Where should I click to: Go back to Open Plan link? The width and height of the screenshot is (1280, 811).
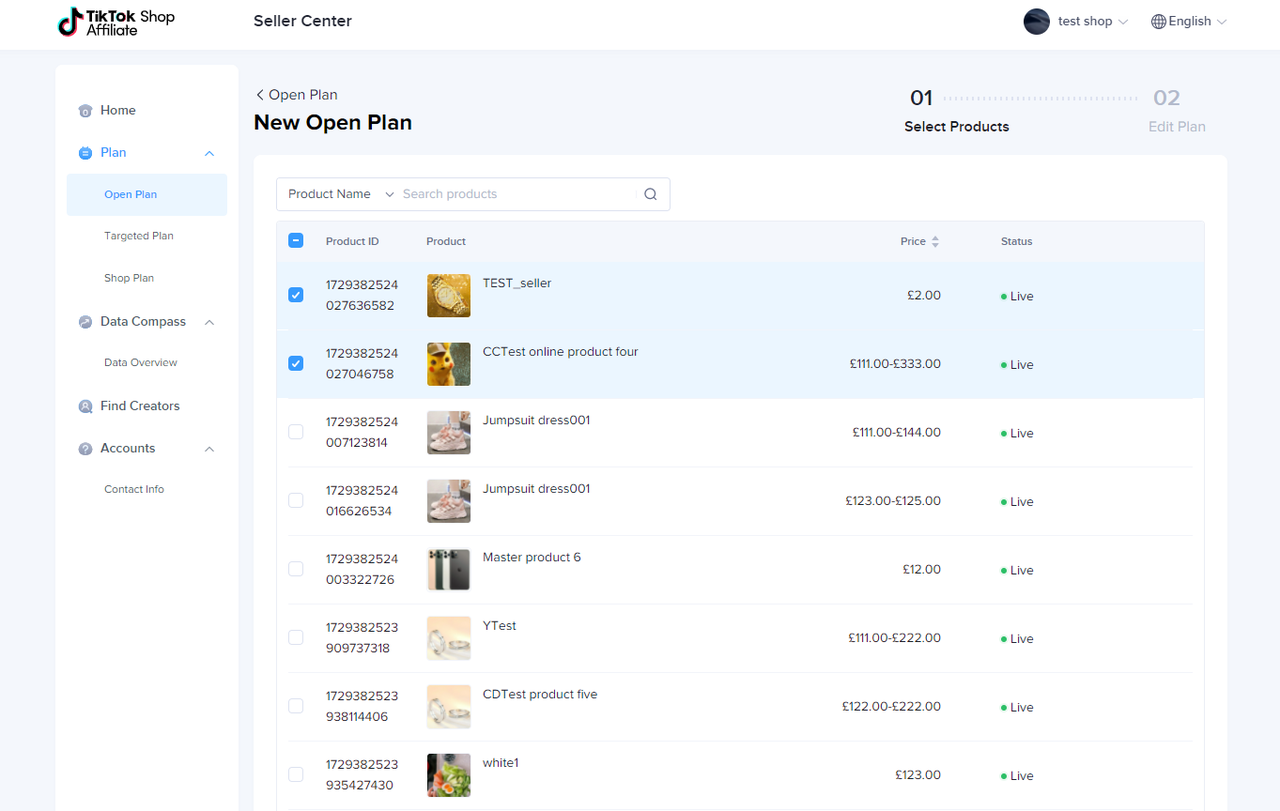point(296,95)
